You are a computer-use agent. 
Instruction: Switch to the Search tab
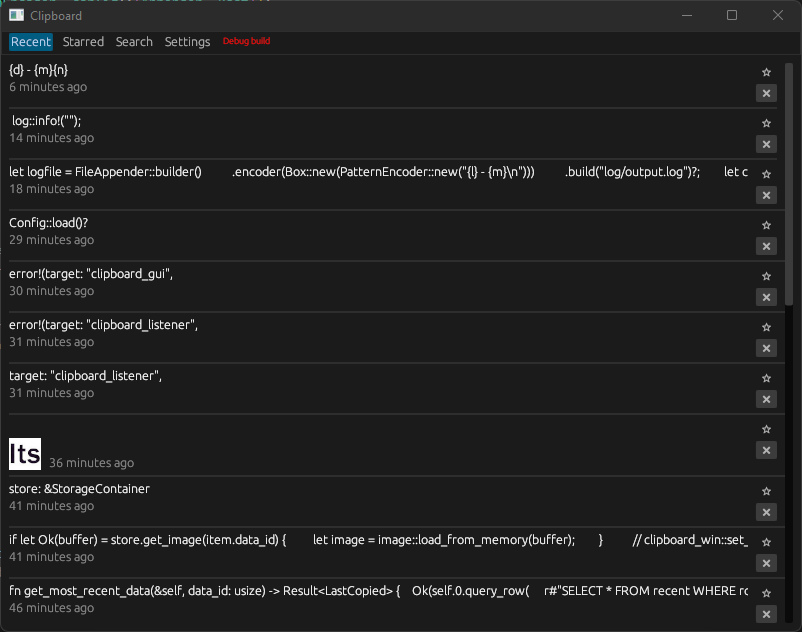134,42
